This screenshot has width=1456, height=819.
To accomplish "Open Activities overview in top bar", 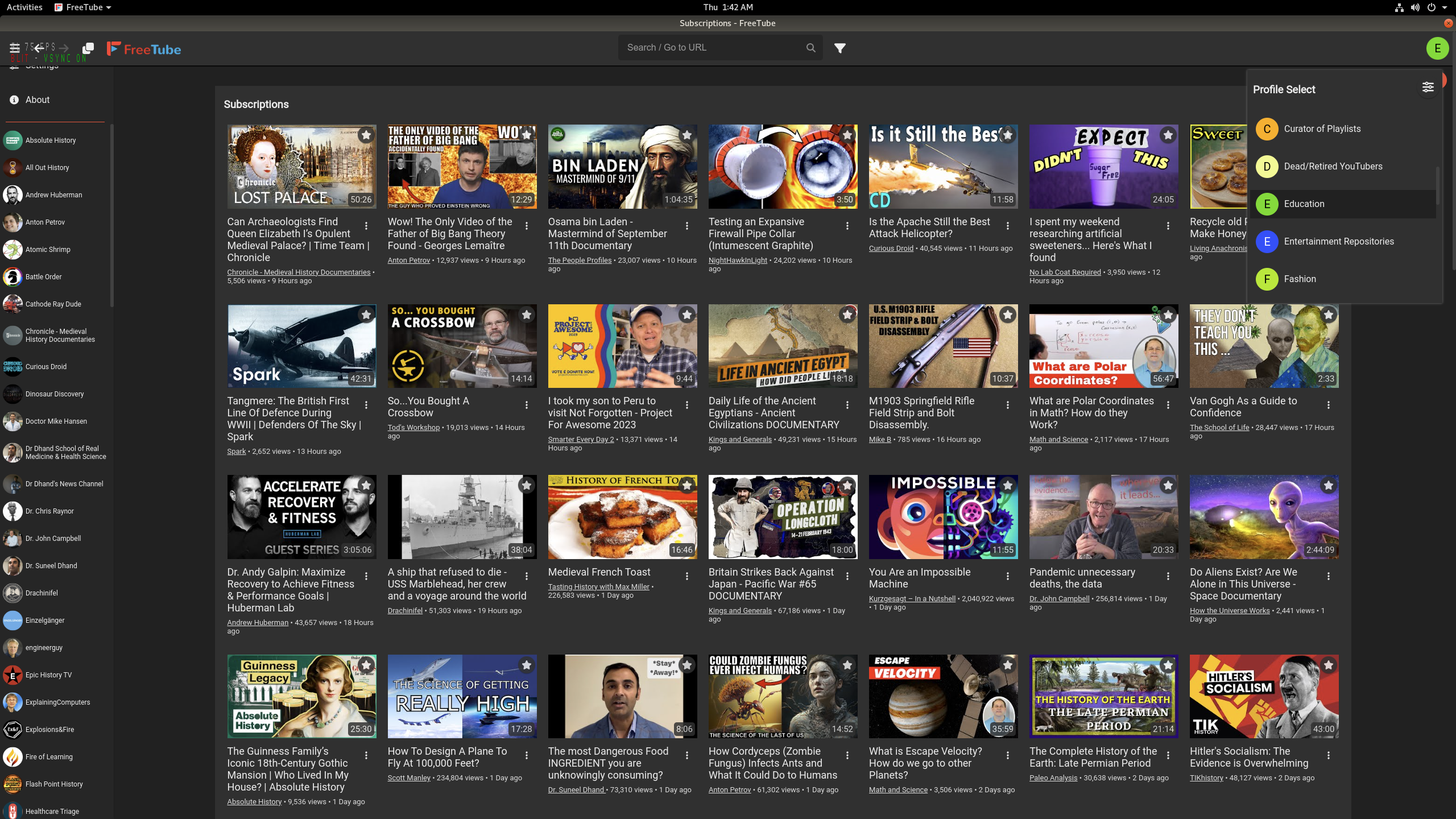I will (24, 7).
